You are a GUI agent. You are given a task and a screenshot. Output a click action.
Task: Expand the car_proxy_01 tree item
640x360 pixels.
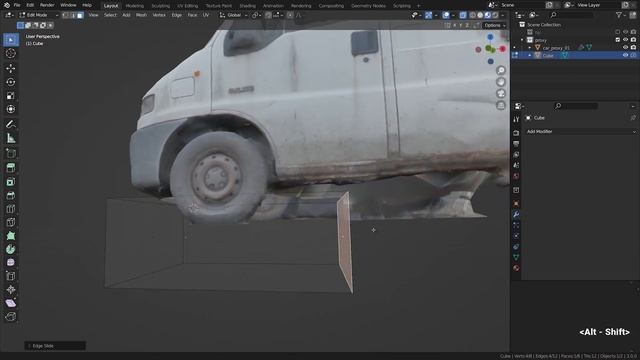(x=530, y=48)
